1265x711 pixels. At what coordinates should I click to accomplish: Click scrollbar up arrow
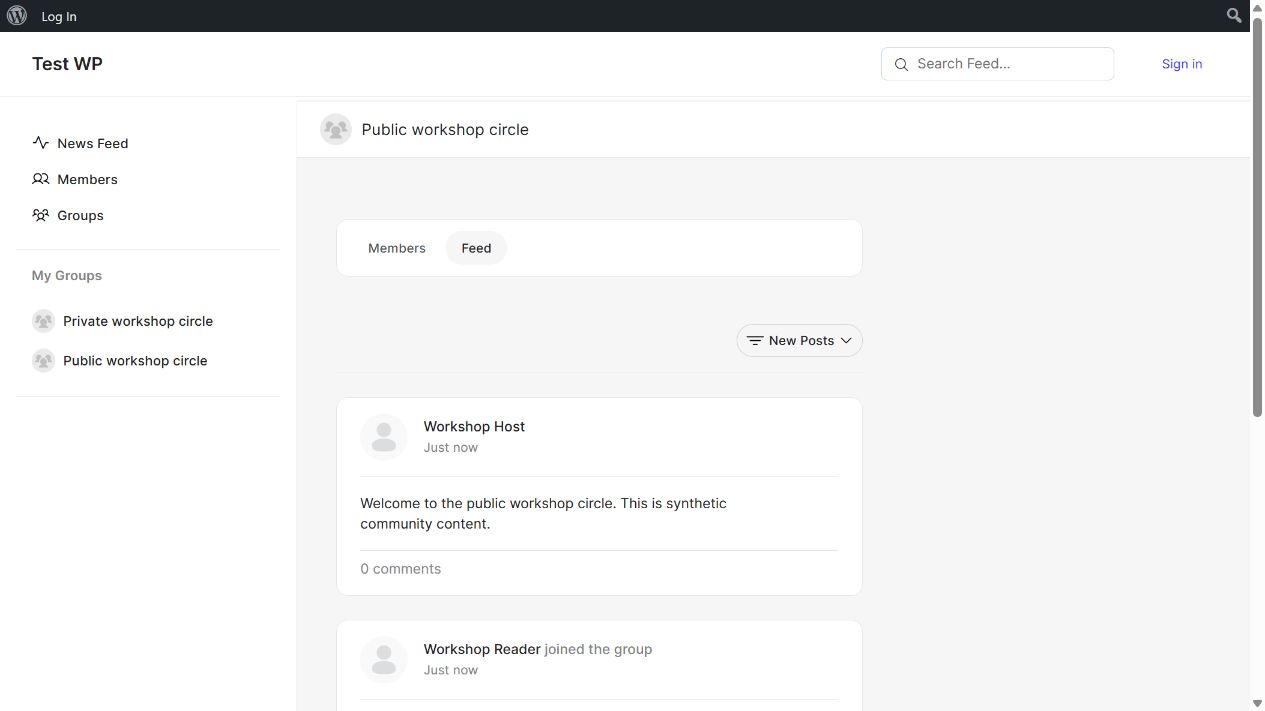[x=1258, y=8]
